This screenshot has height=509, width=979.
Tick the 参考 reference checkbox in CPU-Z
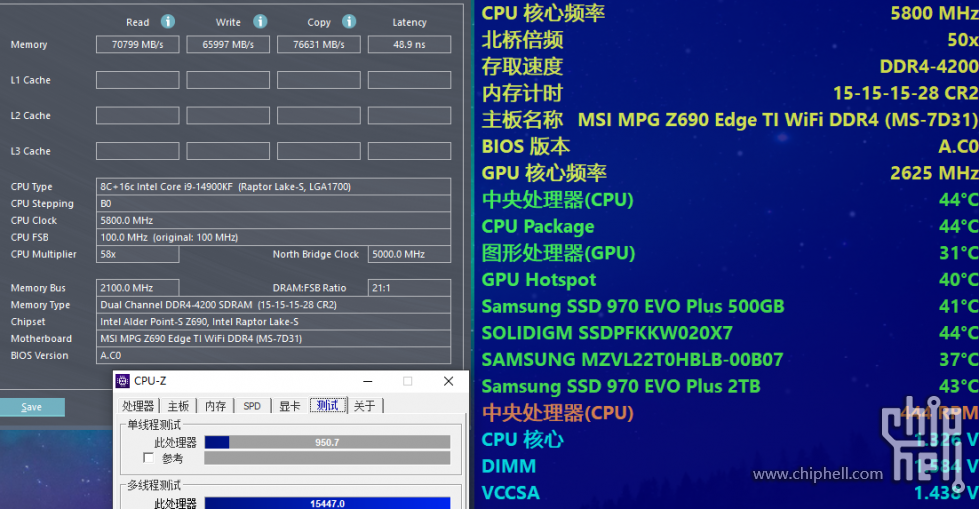coord(148,458)
